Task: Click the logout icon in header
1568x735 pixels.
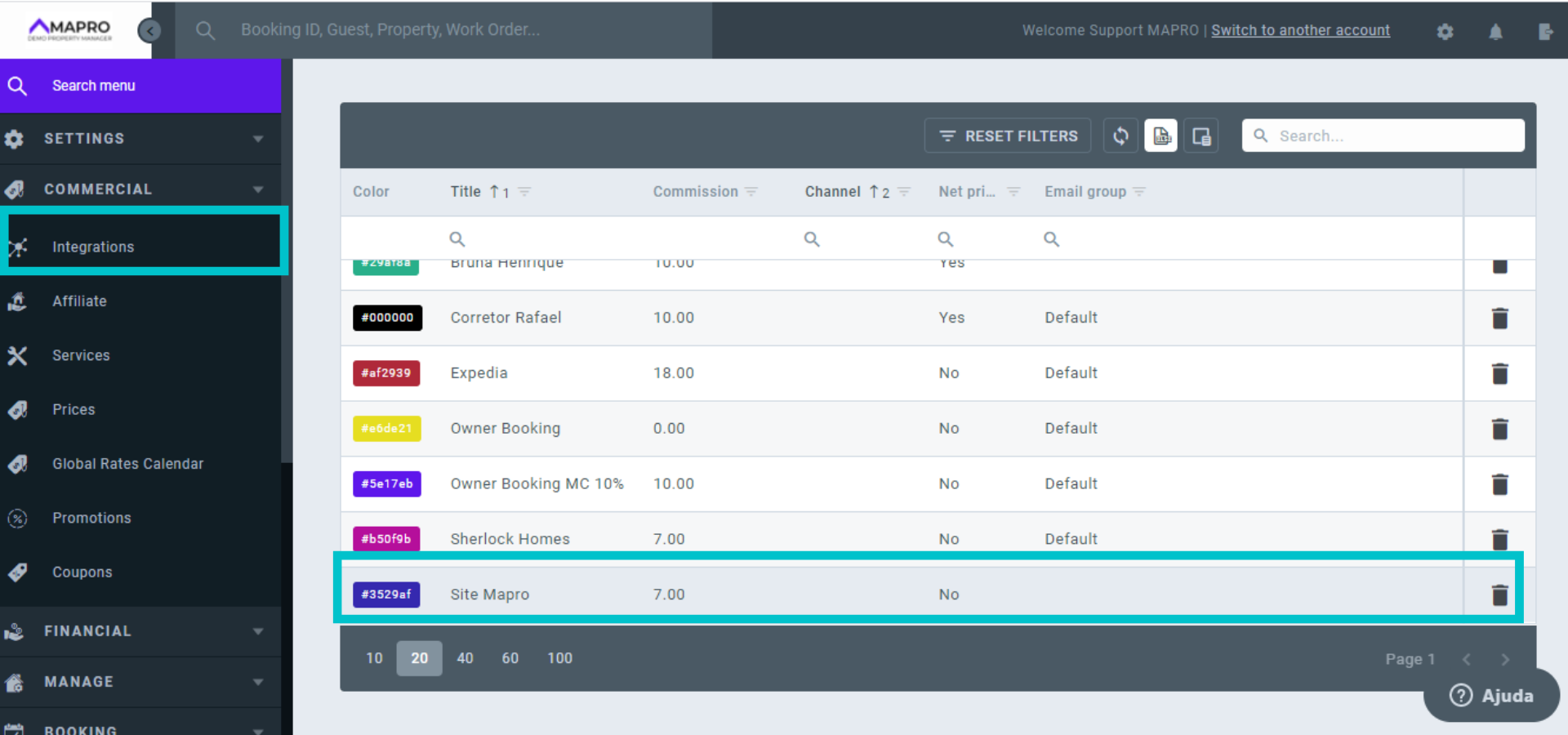Action: [1545, 31]
